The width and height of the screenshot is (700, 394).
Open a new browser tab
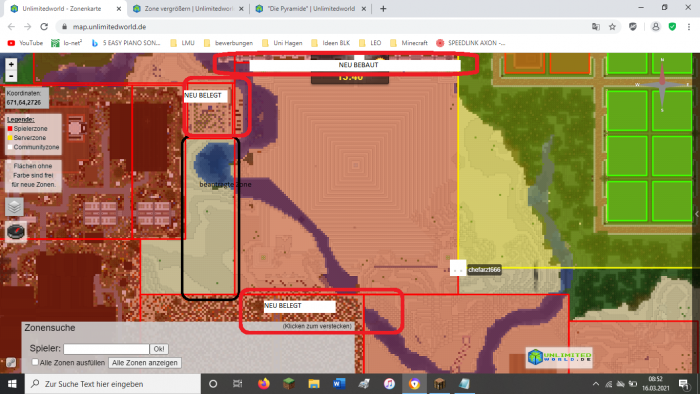pyautogui.click(x=383, y=8)
